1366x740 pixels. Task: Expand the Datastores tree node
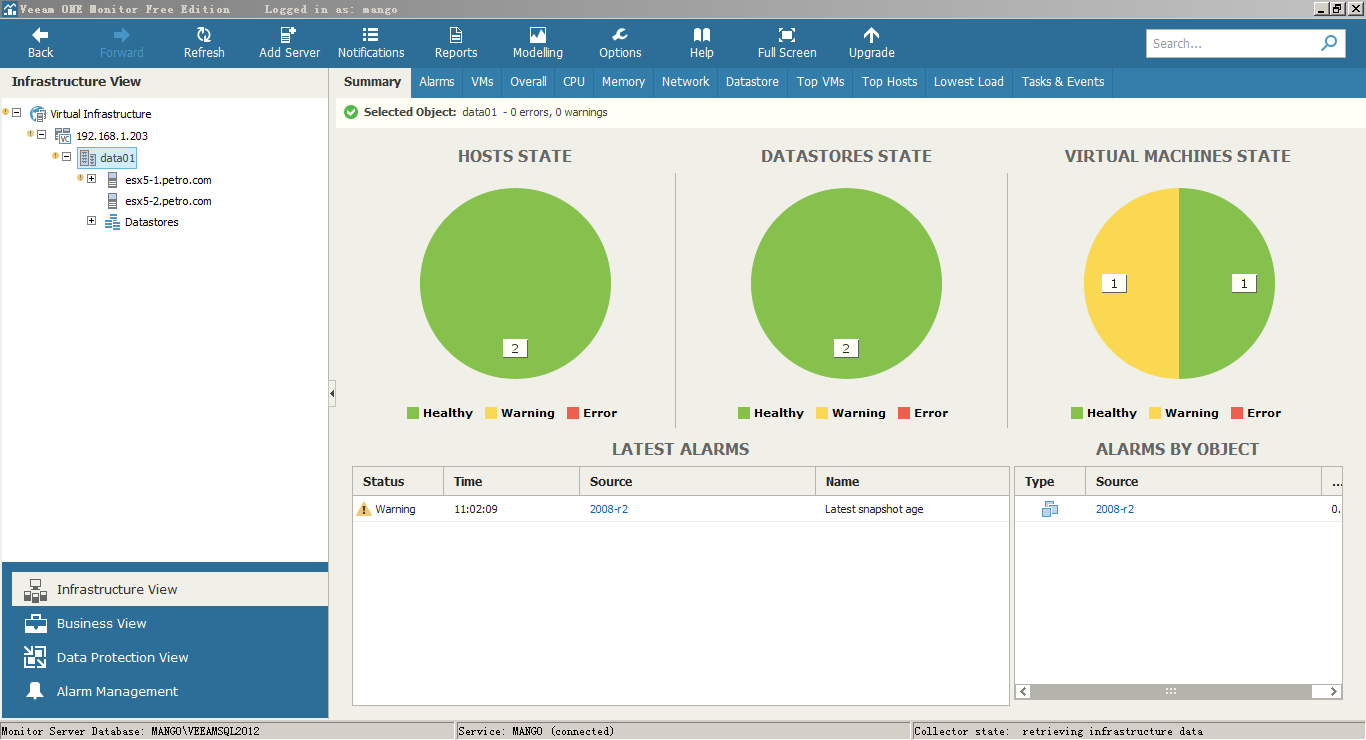point(91,221)
